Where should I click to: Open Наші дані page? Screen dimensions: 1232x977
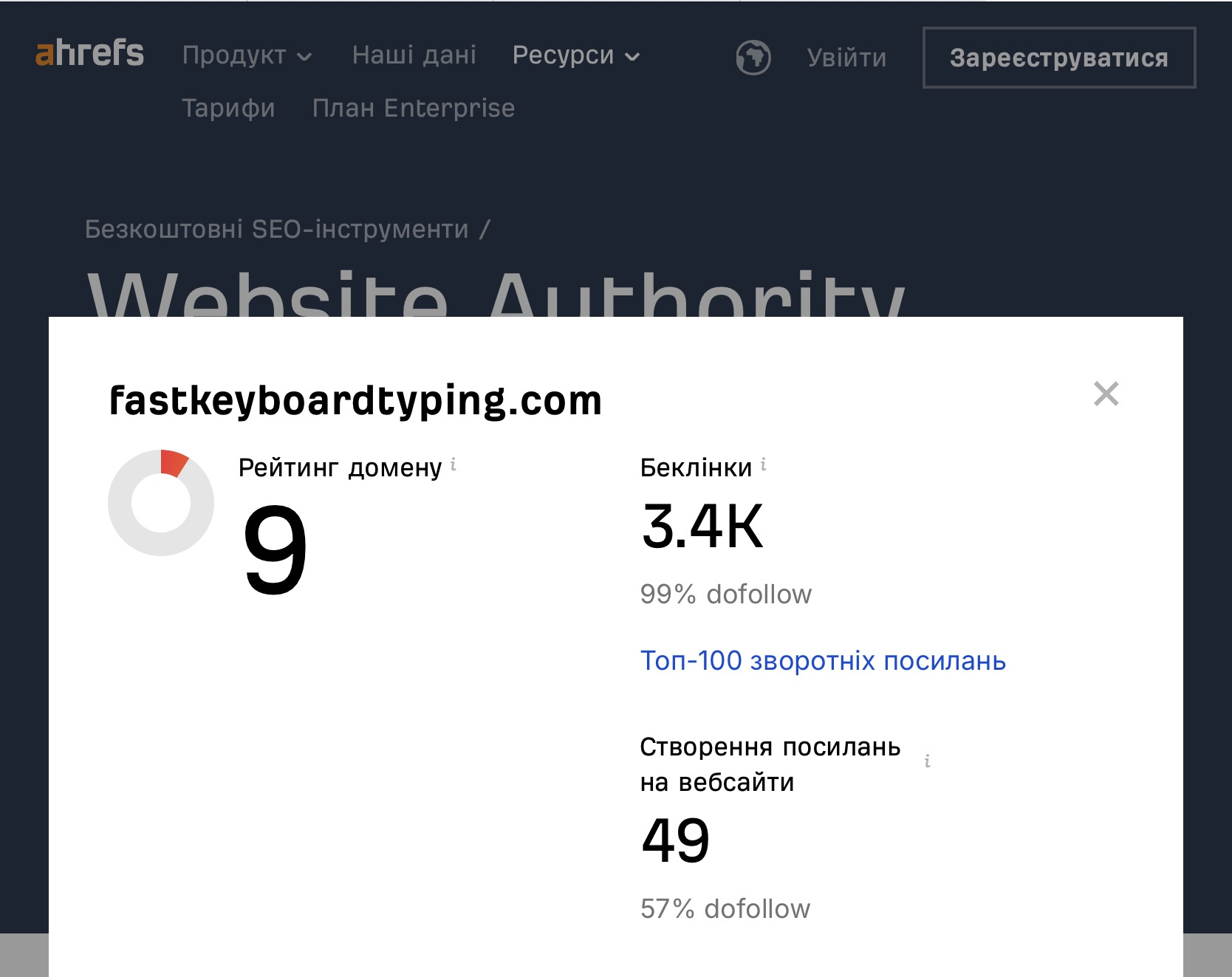point(414,55)
